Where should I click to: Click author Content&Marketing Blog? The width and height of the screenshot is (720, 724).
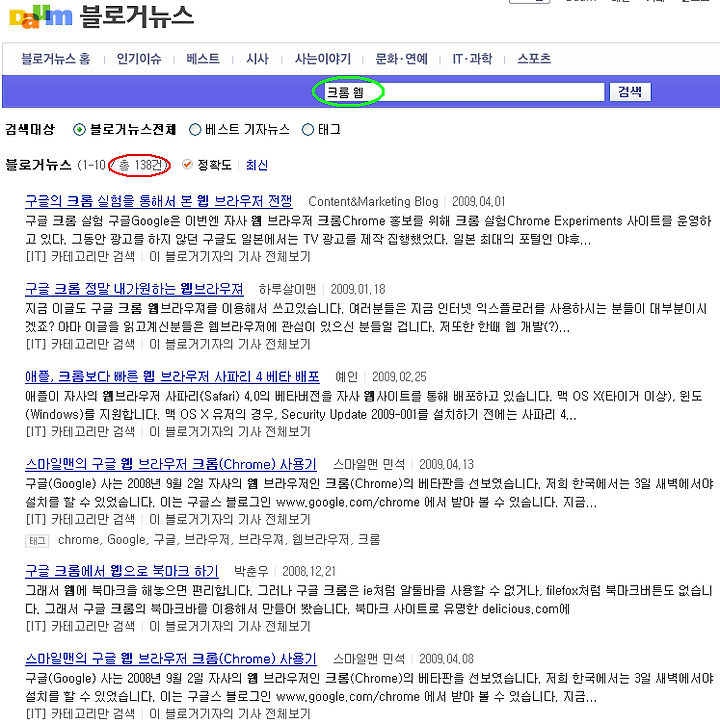(373, 202)
